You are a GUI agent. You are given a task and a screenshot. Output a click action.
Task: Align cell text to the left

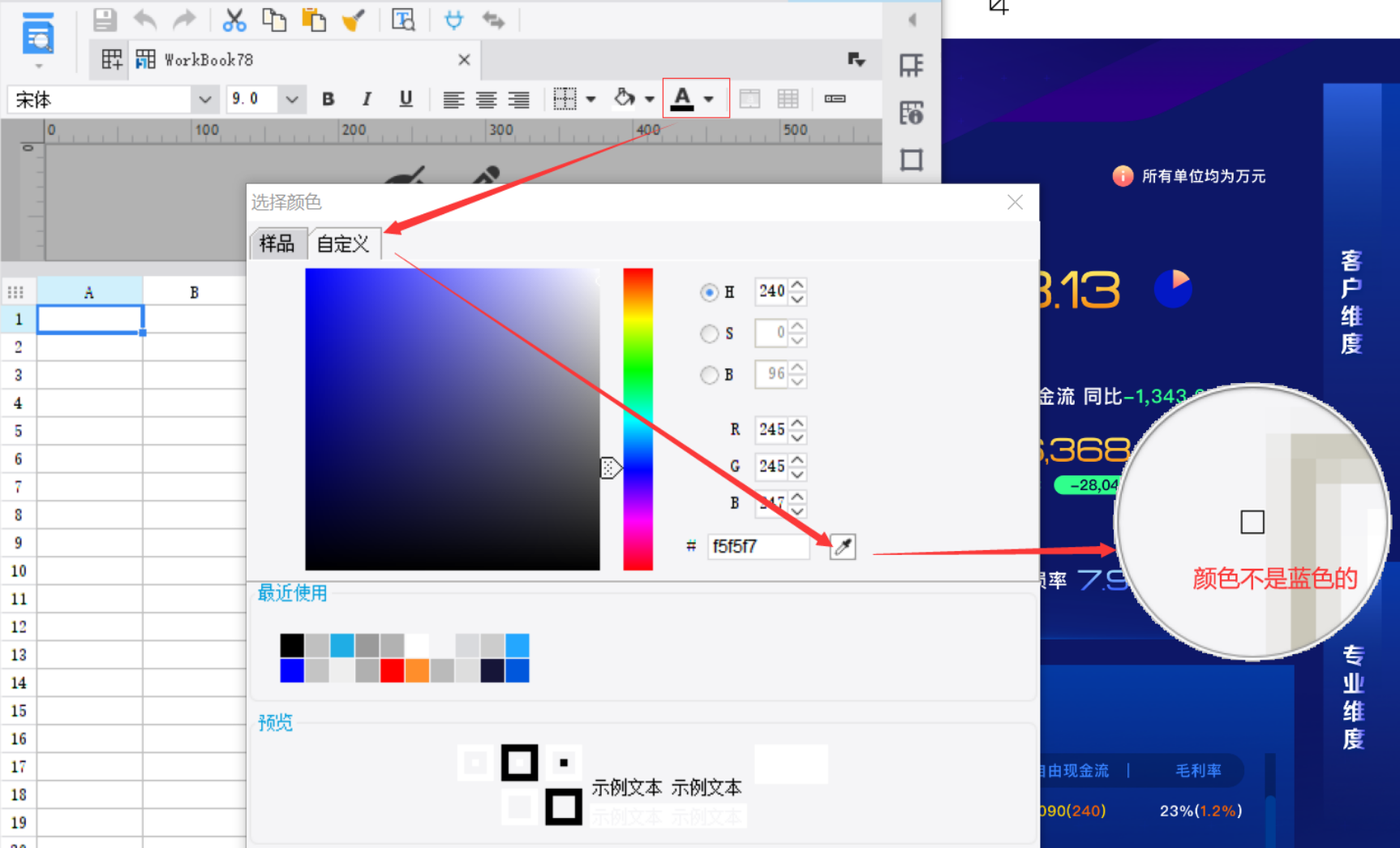coord(453,99)
